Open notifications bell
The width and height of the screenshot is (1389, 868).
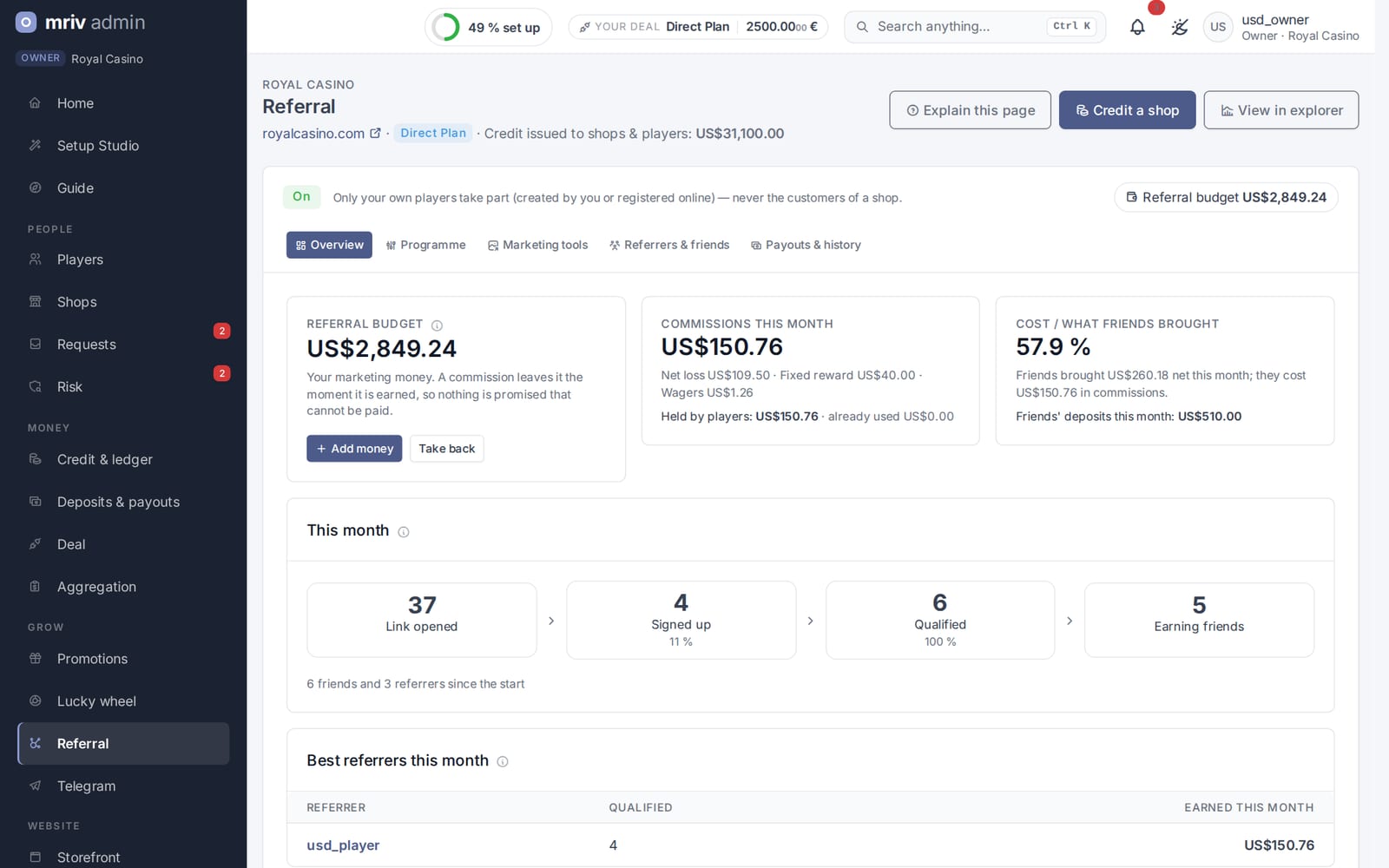(x=1137, y=27)
